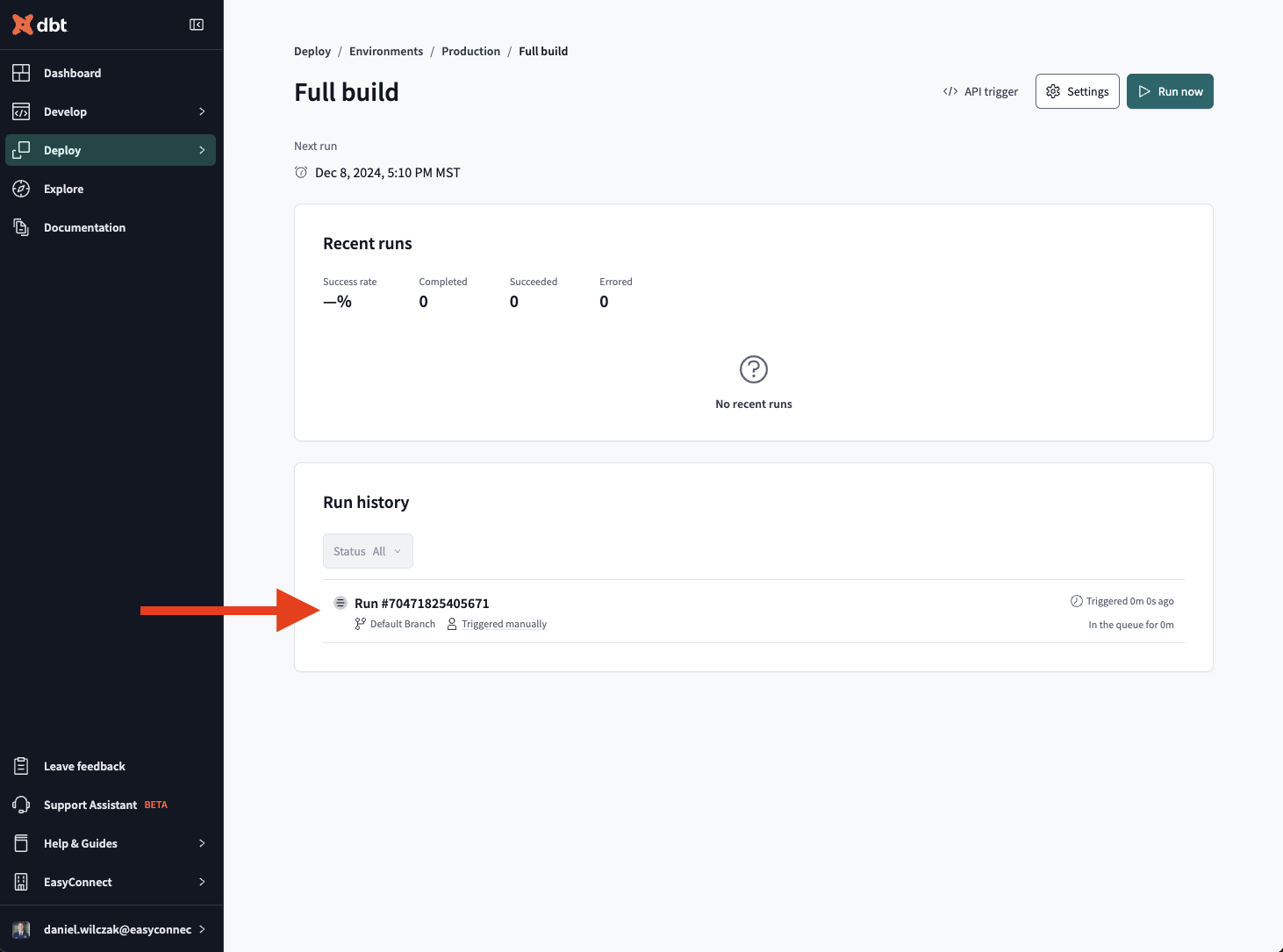This screenshot has height=952, width=1283.
Task: Go to Environments in the breadcrumb
Action: pos(386,51)
